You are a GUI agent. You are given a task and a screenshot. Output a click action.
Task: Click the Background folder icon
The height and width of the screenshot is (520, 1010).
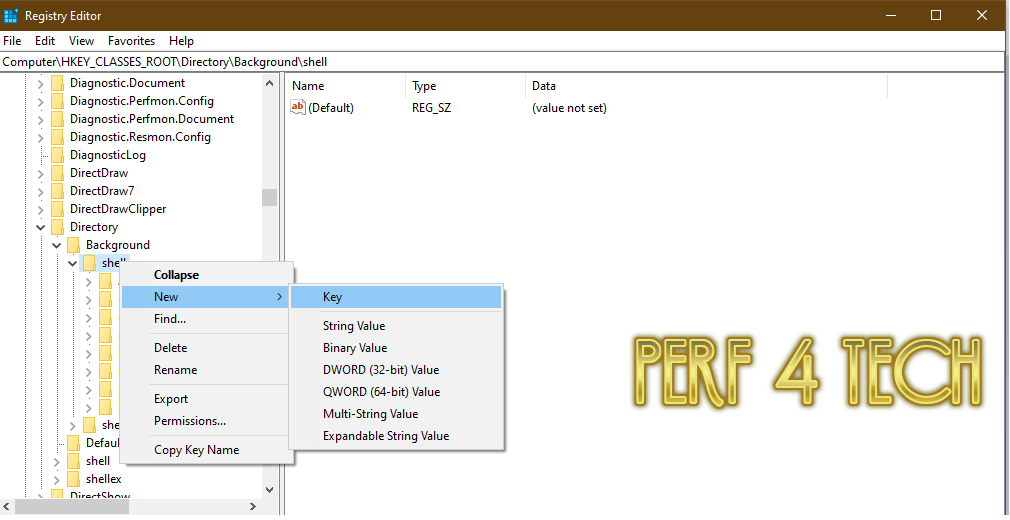tap(73, 246)
